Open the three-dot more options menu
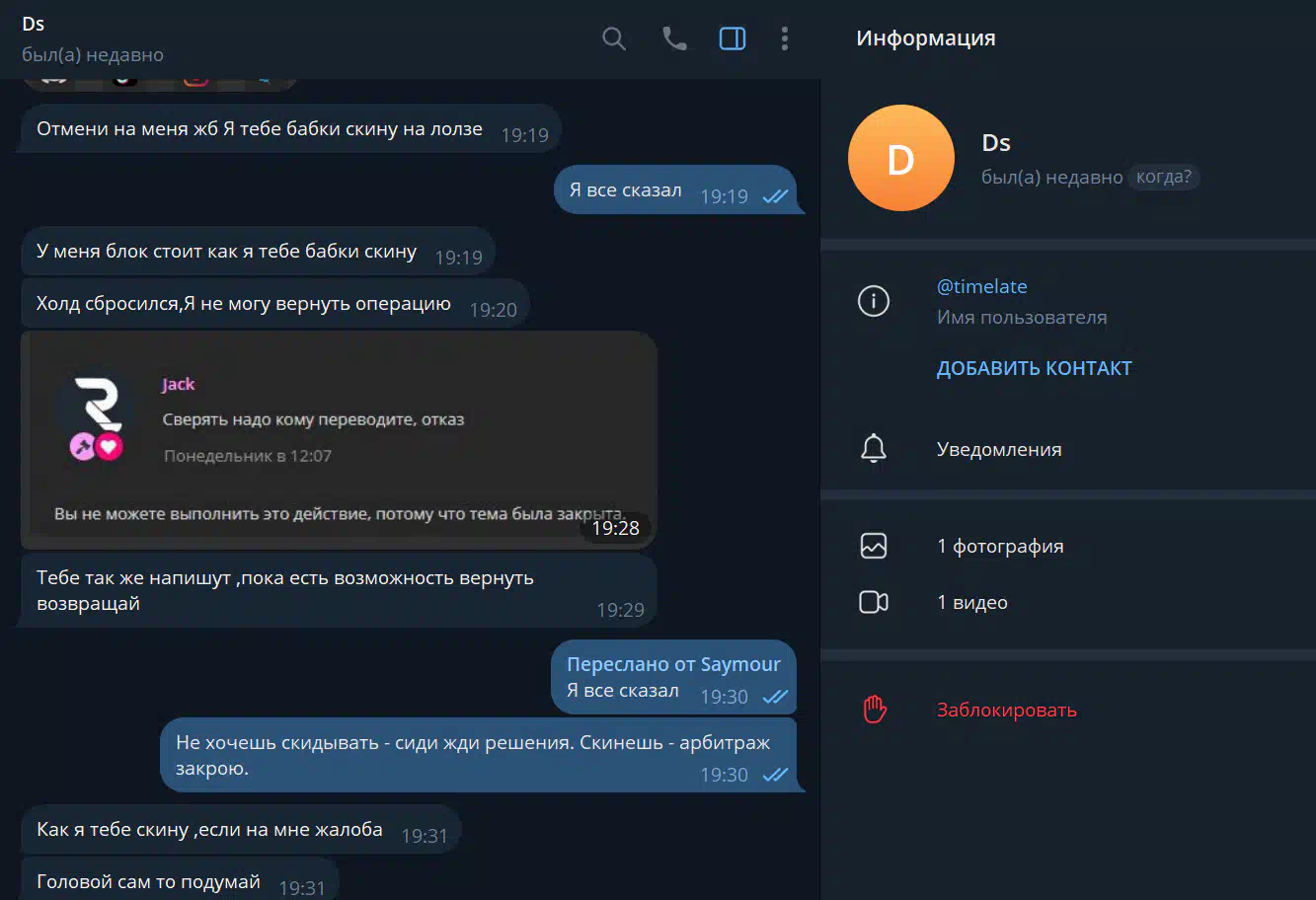The width and height of the screenshot is (1316, 900). click(x=785, y=39)
